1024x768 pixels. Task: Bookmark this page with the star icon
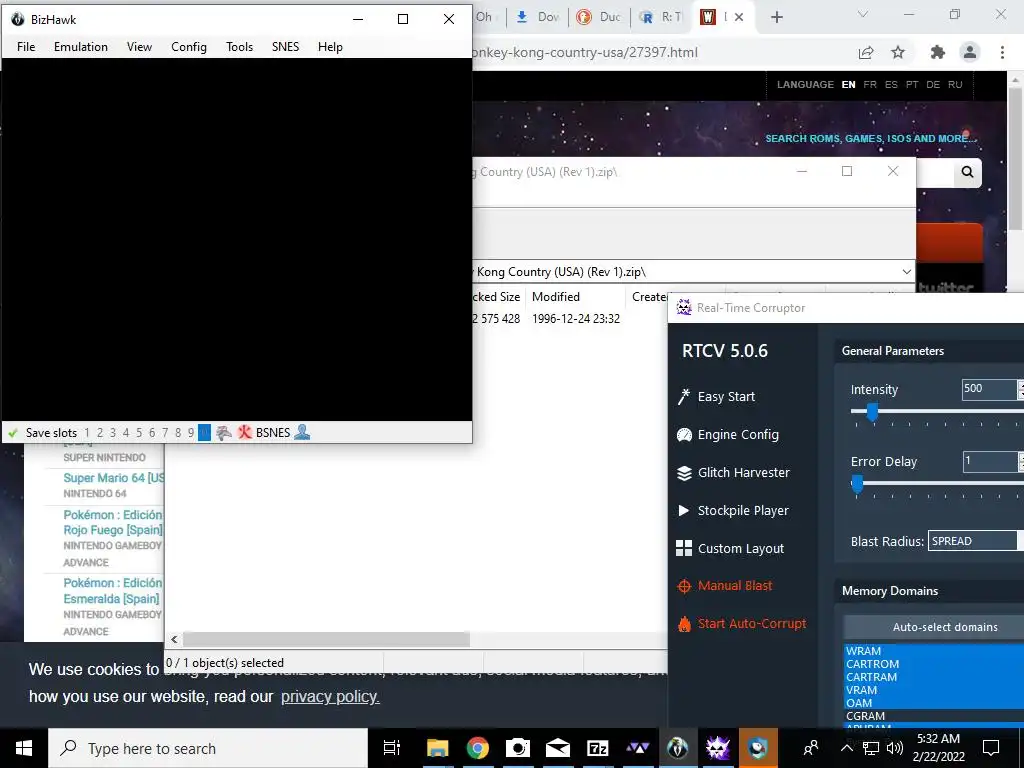click(x=898, y=53)
